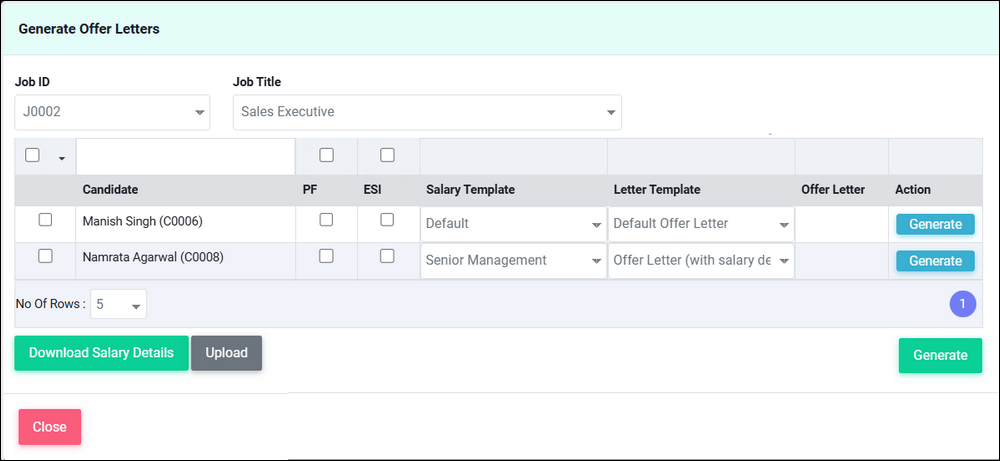The image size is (1000, 461).
Task: Go to page 1 in pagination
Action: pos(962,303)
